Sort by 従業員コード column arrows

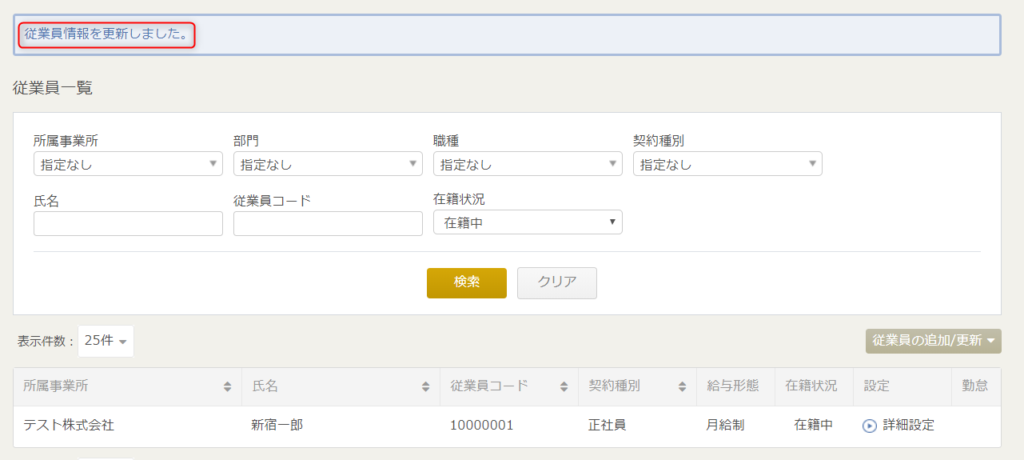(564, 387)
